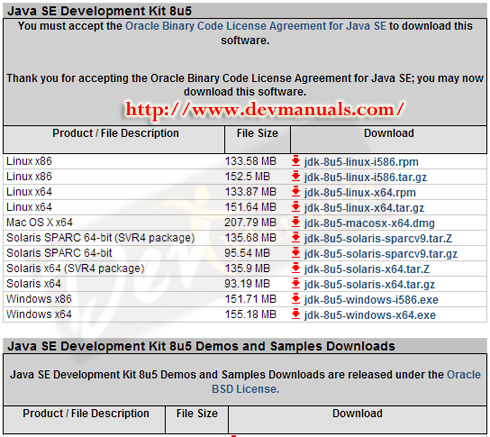490x437 pixels.
Task: Download jdk-8u5-windows-i586.exe file link
Action: [x=371, y=300]
